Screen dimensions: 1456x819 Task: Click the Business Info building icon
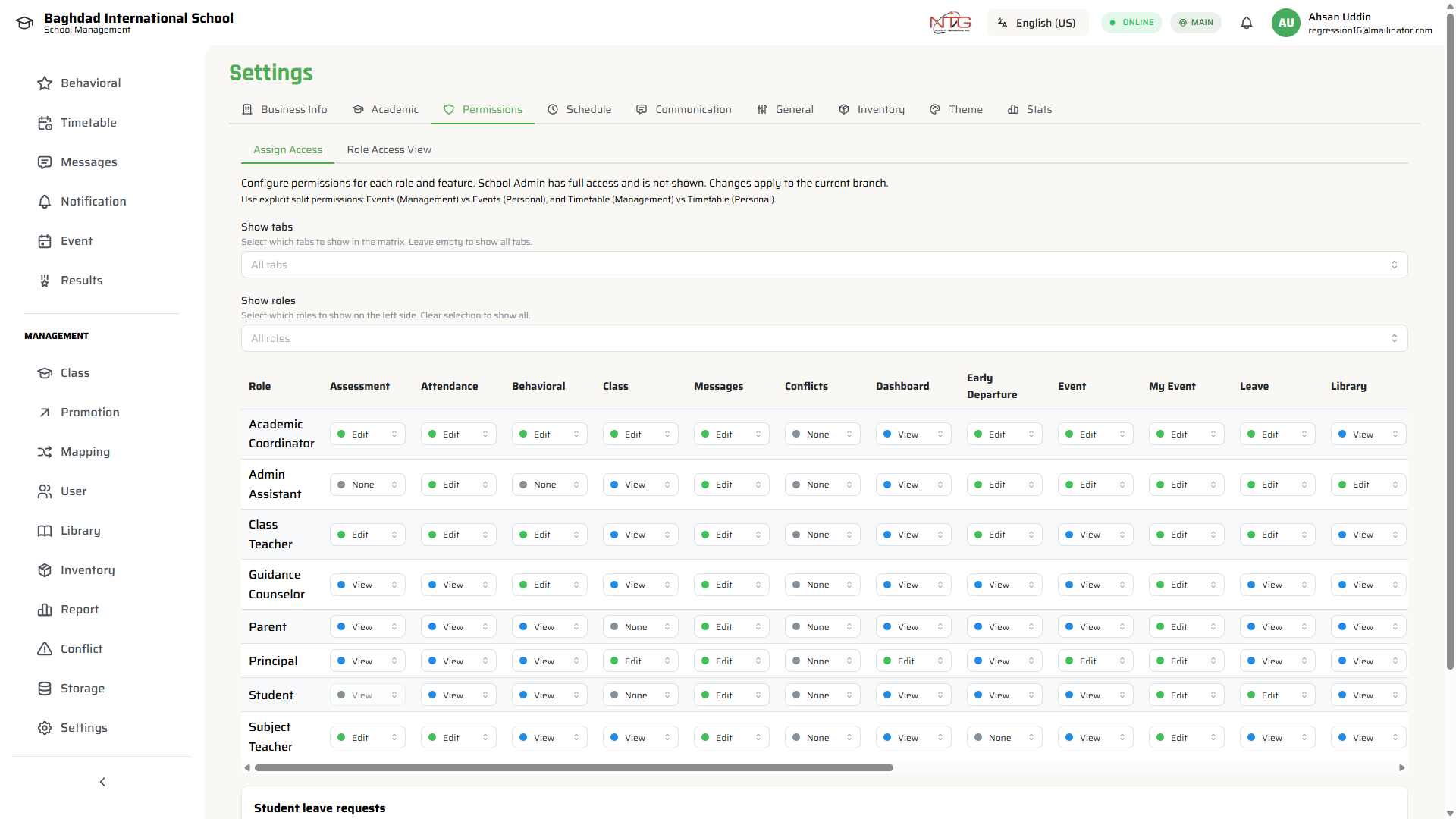247,110
